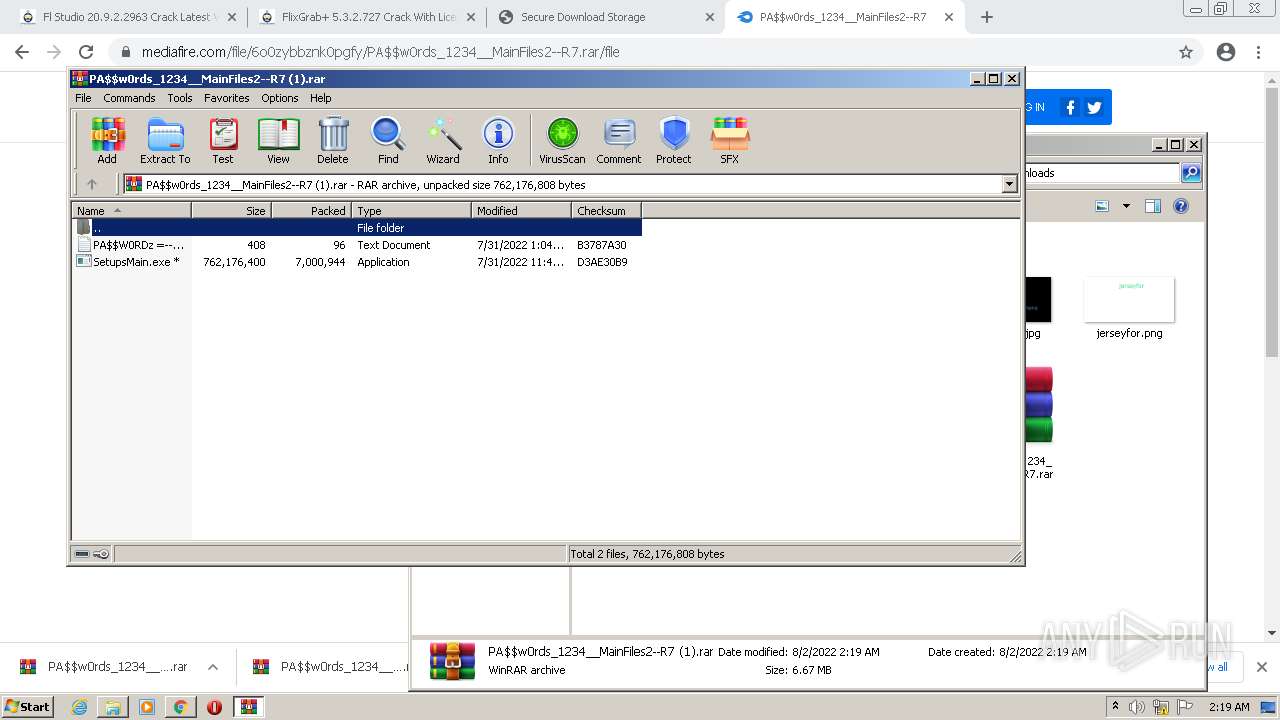Viewport: 1280px width, 720px height.
Task: Start VirusScan on the archive
Action: pos(562,140)
